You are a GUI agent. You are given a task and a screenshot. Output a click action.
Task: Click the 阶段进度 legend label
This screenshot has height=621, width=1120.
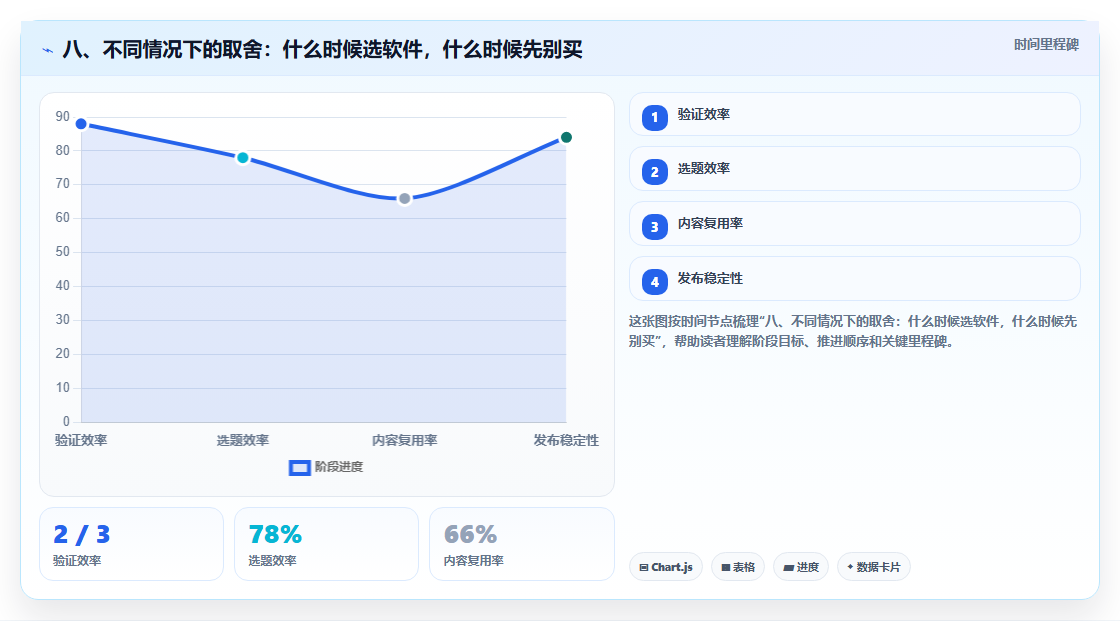pyautogui.click(x=339, y=467)
